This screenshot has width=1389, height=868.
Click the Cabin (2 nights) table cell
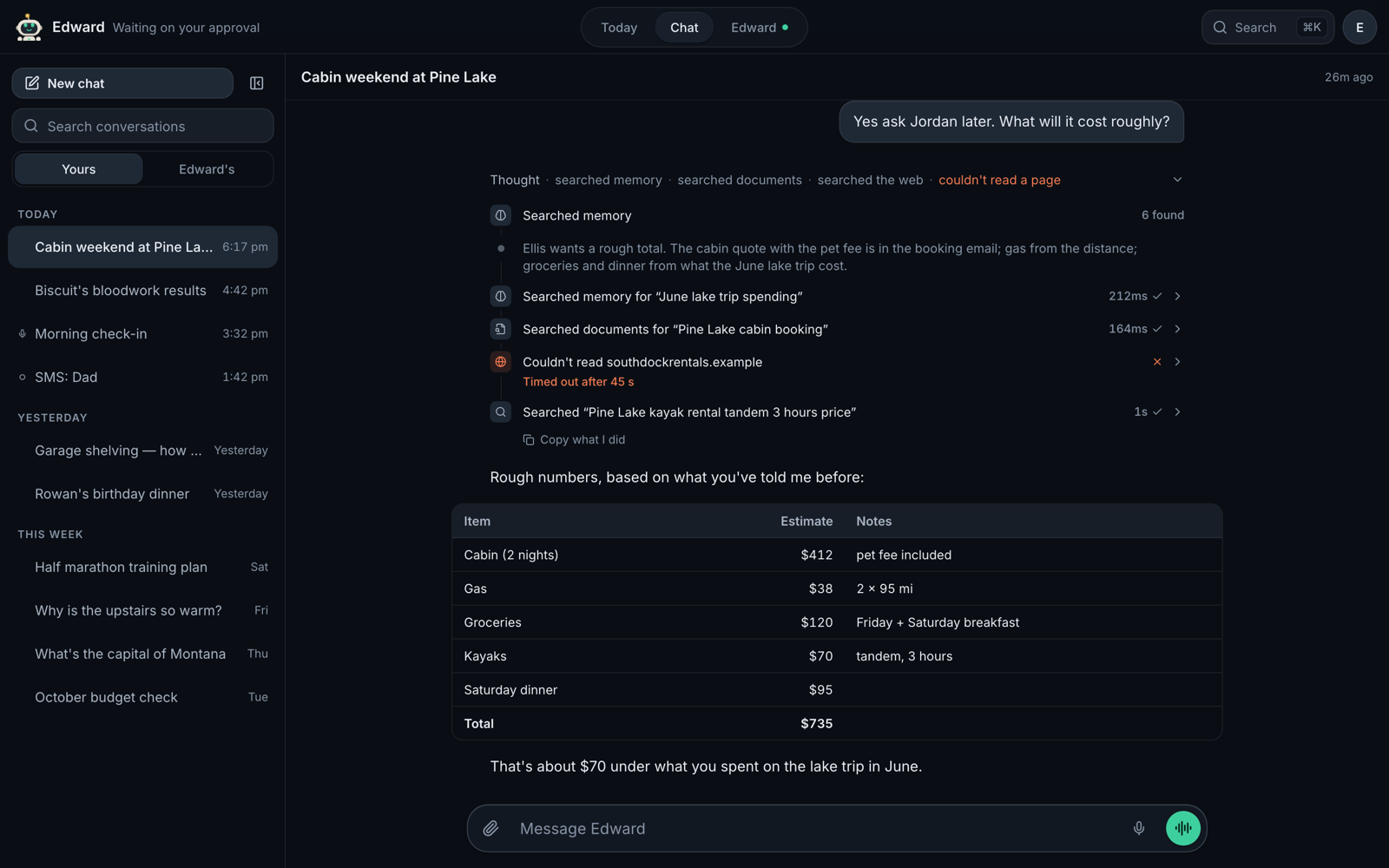(510, 555)
